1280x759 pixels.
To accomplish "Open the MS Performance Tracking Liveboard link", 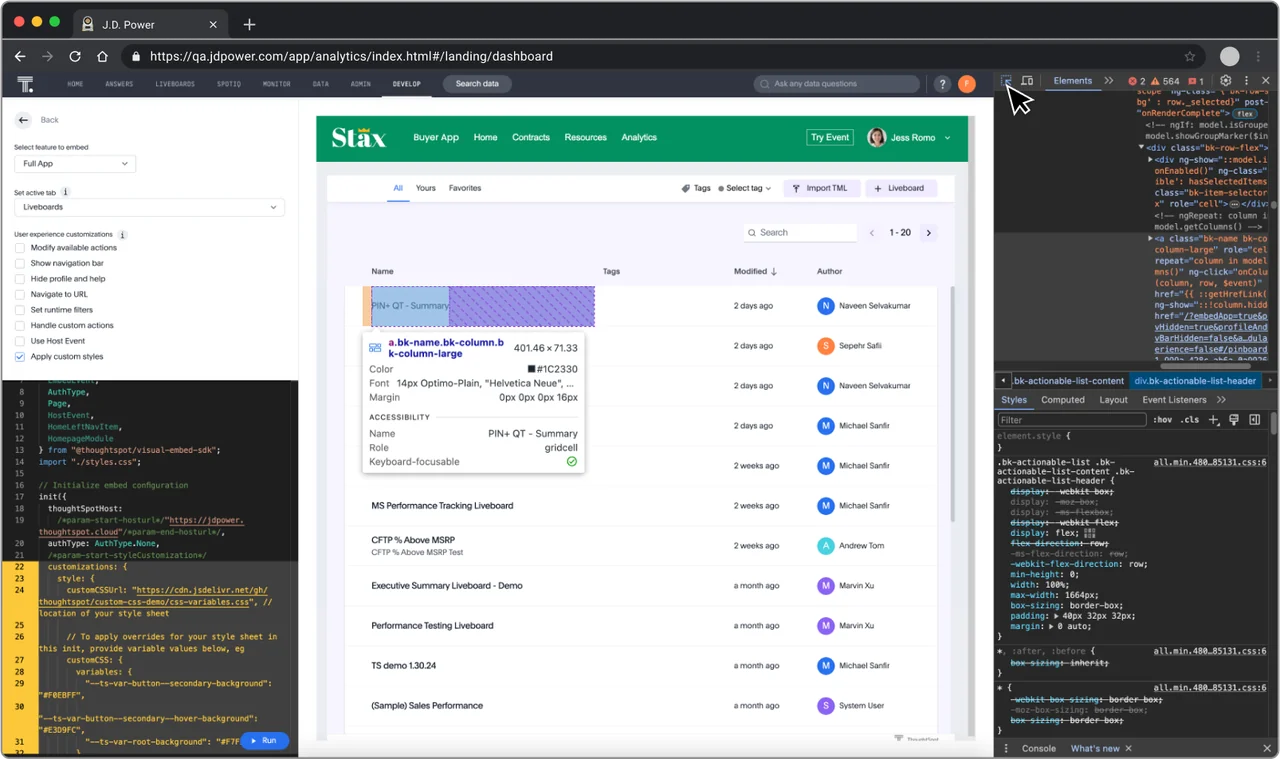I will point(442,506).
